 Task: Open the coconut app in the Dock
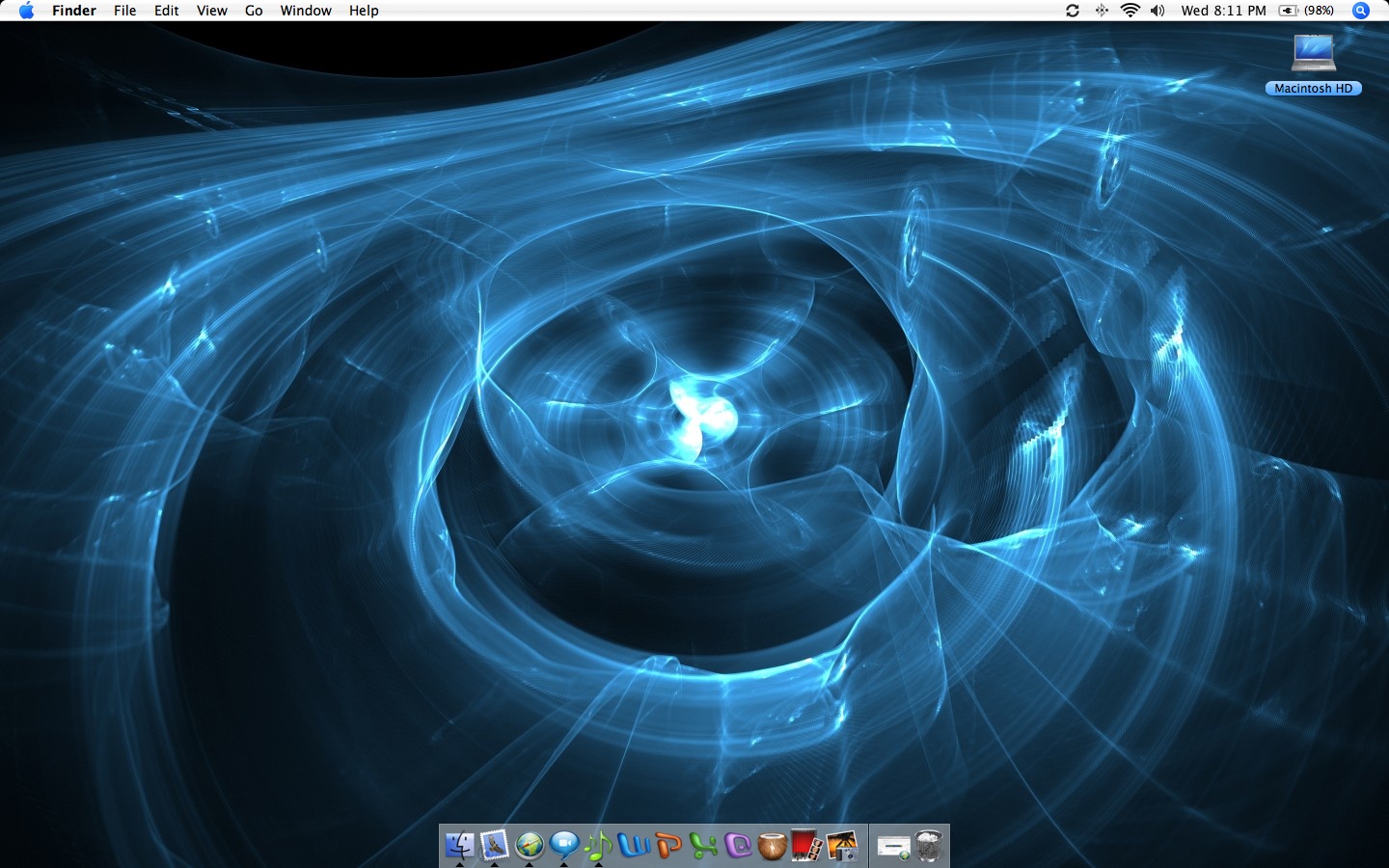773,846
